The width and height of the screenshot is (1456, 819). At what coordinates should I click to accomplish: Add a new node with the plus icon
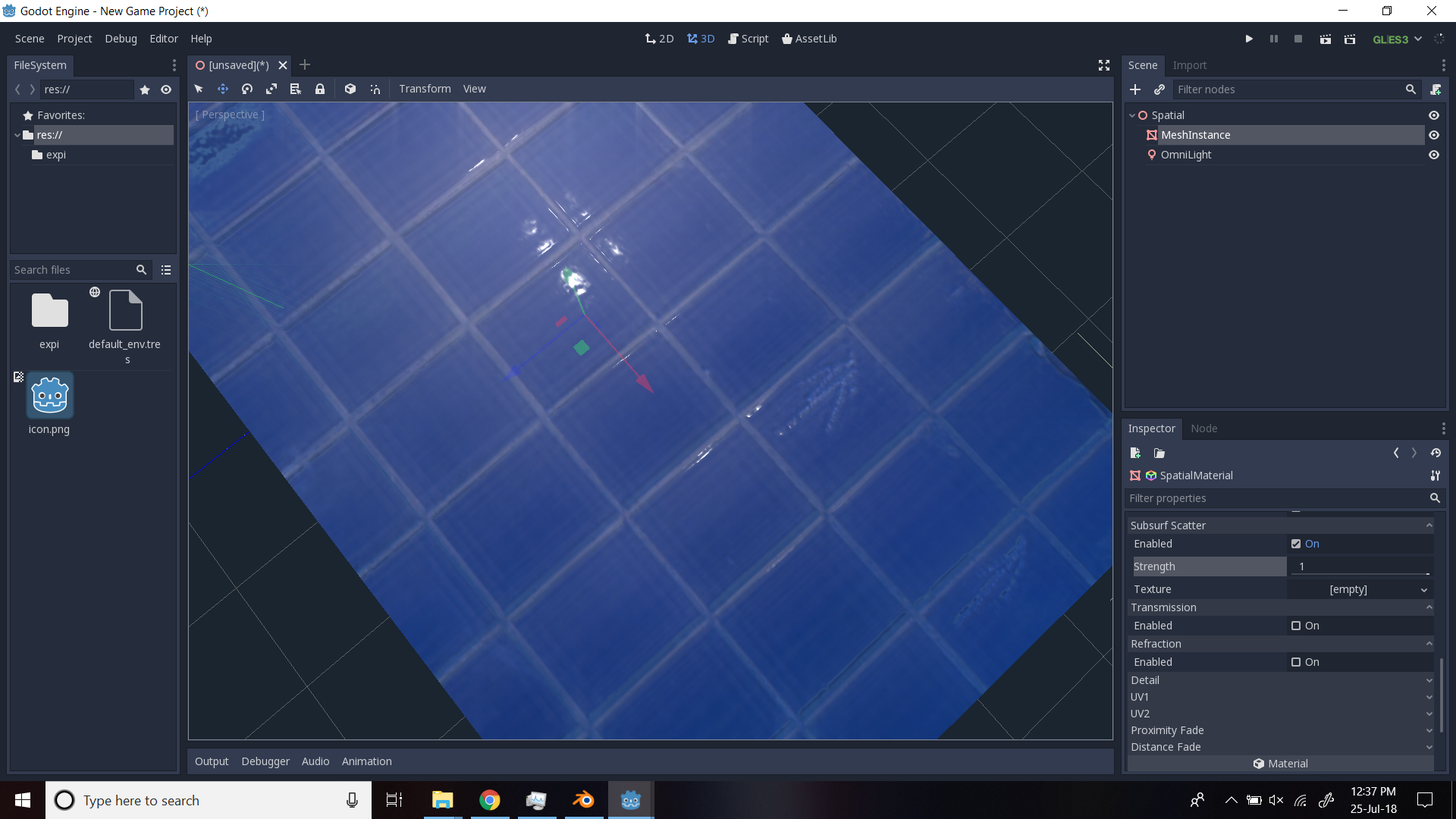[1135, 89]
